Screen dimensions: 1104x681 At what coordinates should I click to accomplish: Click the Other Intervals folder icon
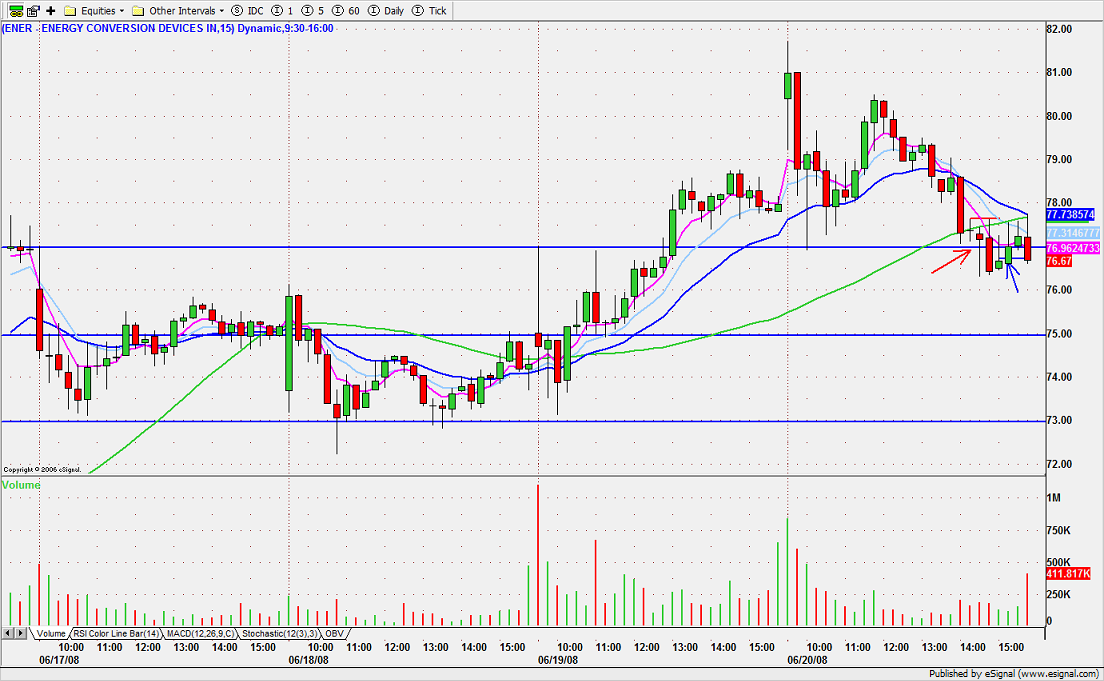(139, 11)
